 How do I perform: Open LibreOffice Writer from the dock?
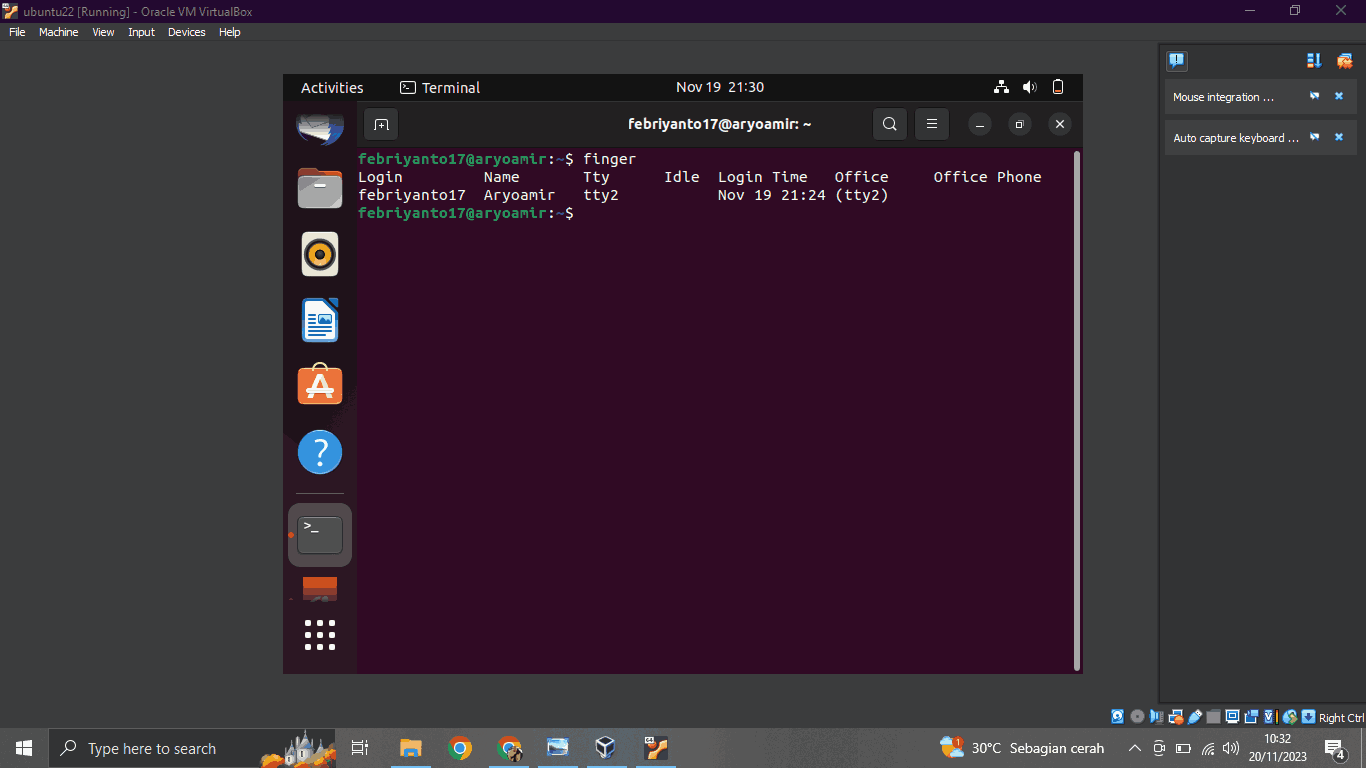[320, 320]
